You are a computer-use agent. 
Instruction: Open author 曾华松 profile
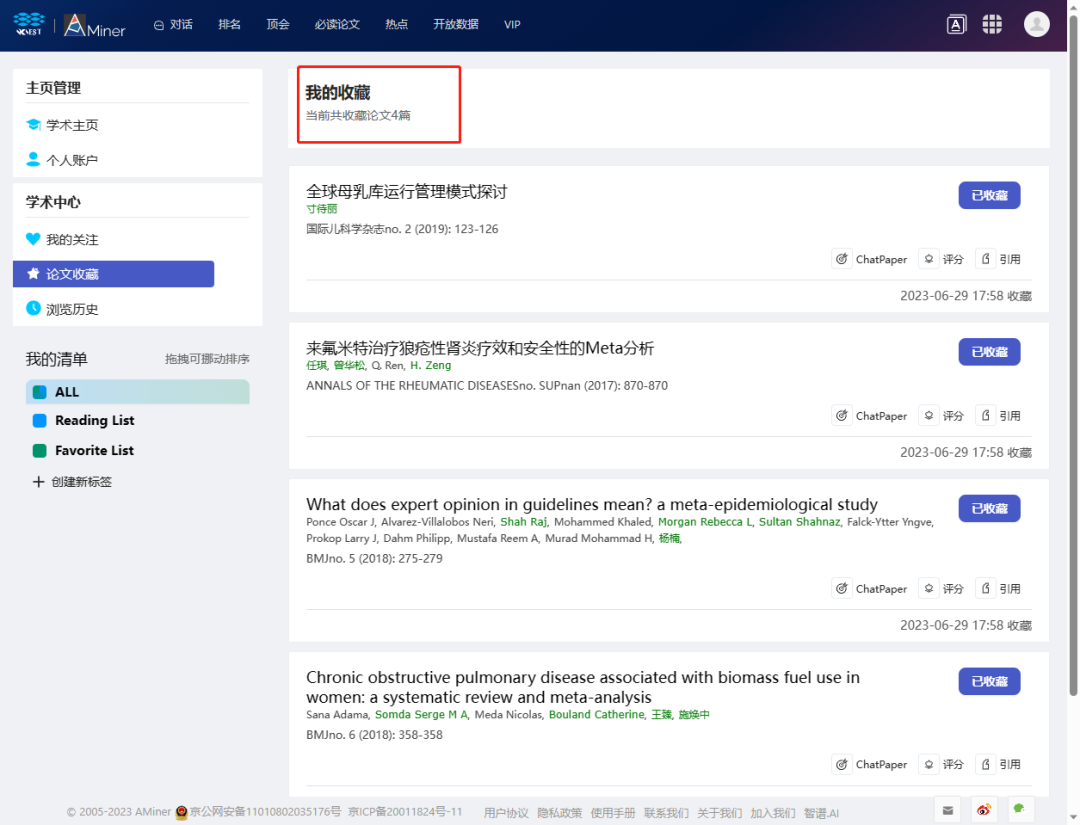(x=349, y=366)
